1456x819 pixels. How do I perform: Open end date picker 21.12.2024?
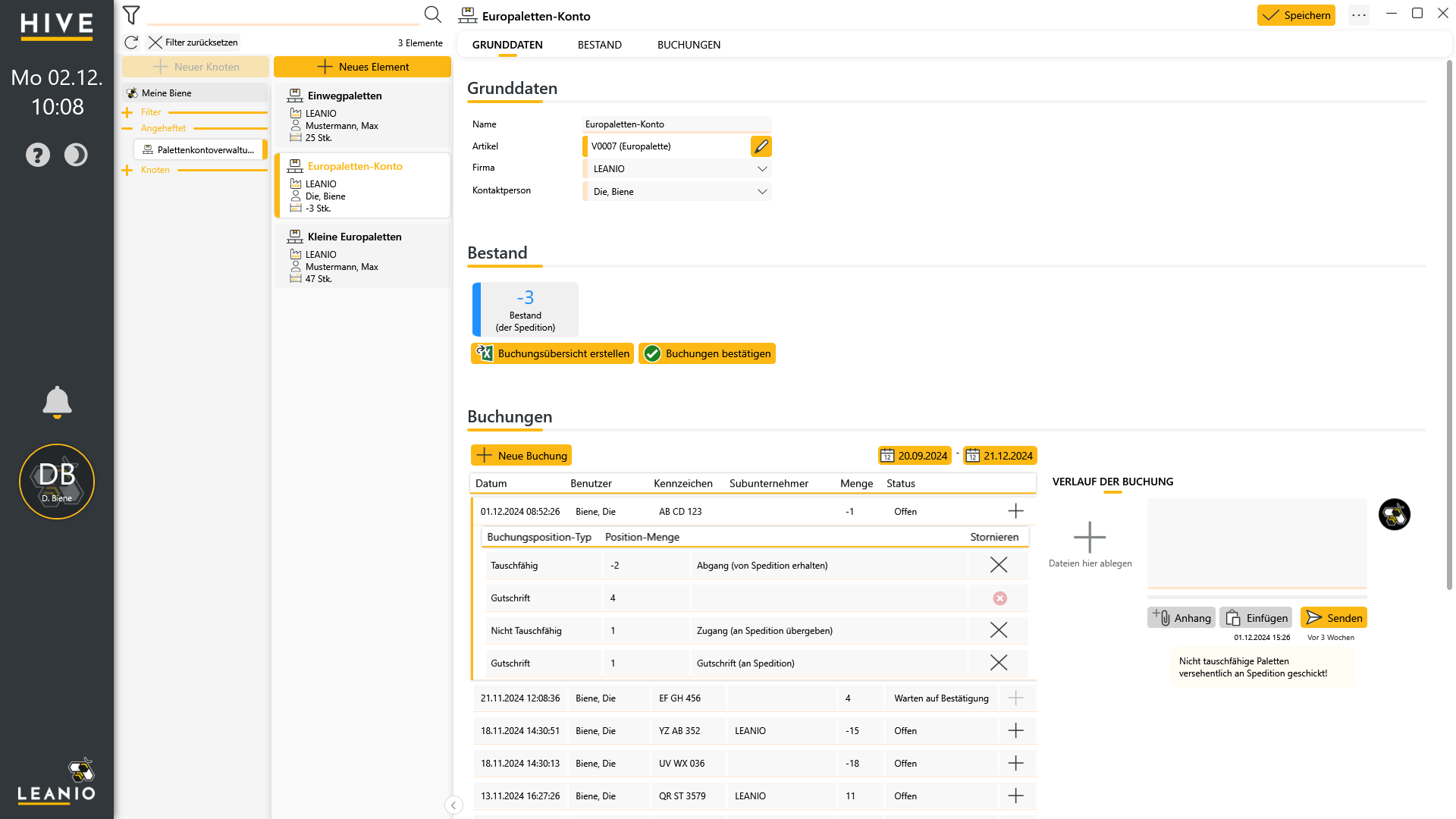tap(1000, 456)
